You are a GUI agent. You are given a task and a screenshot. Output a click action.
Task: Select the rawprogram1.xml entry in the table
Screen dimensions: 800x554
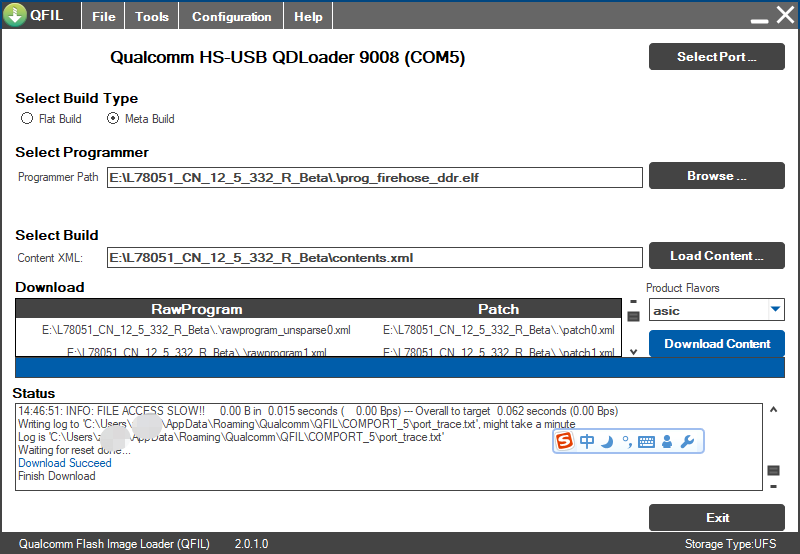point(196,352)
